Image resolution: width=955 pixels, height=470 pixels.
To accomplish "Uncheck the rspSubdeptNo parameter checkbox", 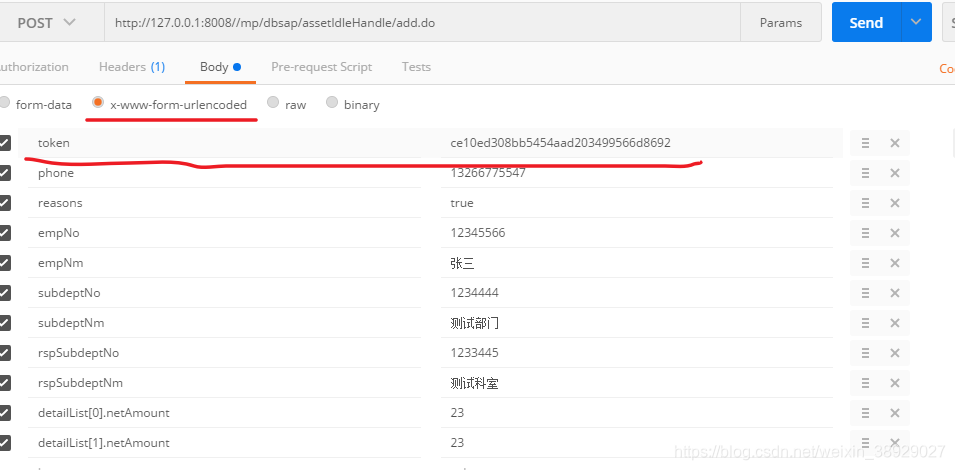I will point(4,353).
